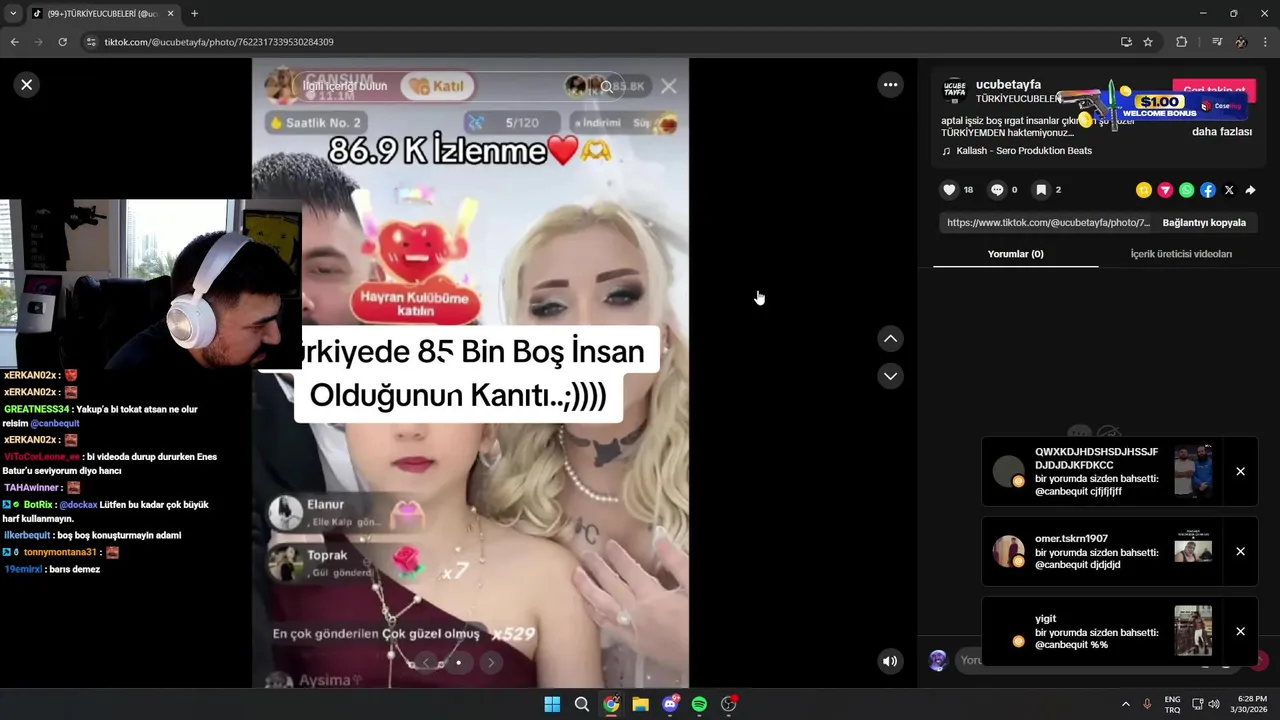Open ucubetayfa profile name
This screenshot has width=1280, height=720.
(1008, 85)
